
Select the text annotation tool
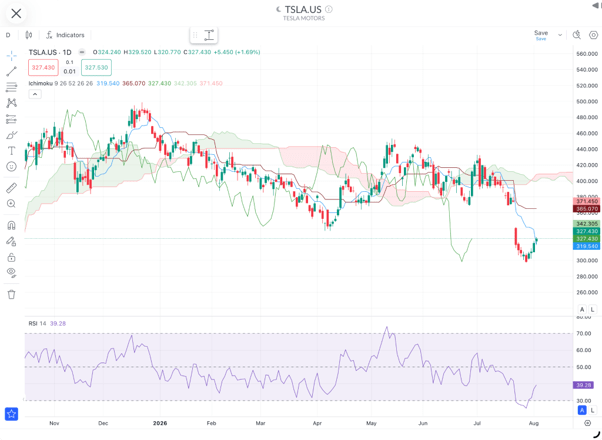click(12, 151)
